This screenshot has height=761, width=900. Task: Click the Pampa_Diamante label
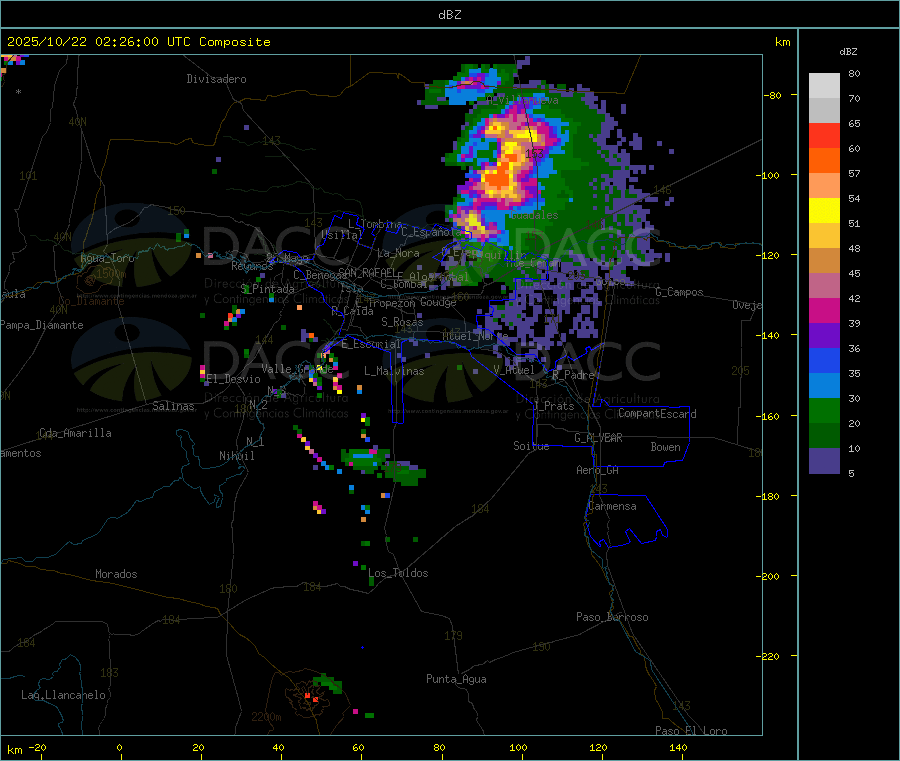(x=42, y=325)
